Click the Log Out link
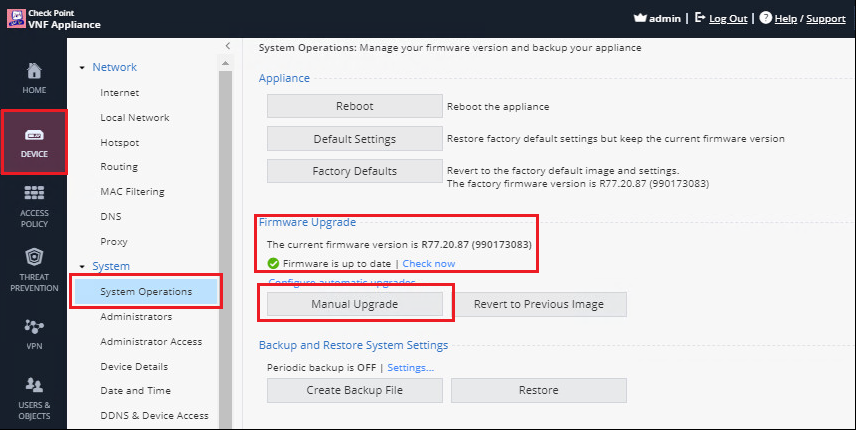Screen dimensions: 856x430 (x=728, y=19)
